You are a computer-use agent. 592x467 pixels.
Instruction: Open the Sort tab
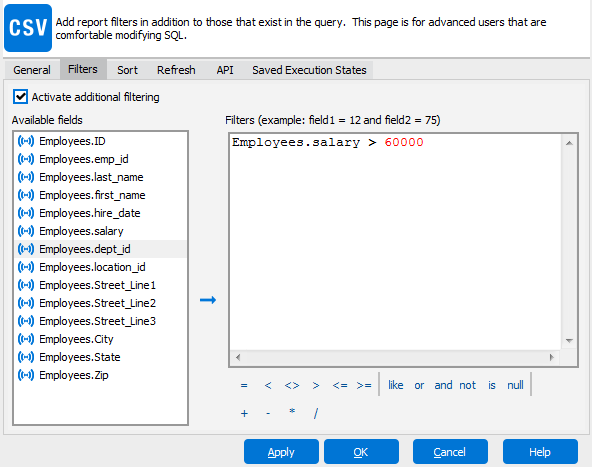point(128,70)
